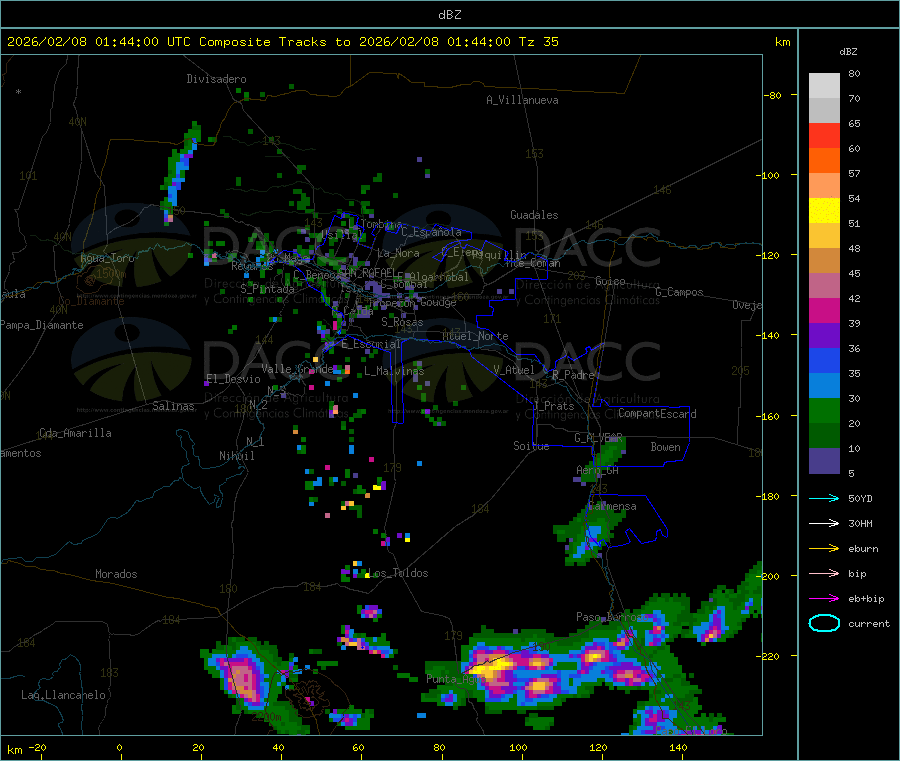Click the A_Villanueva map label
The image size is (900, 761).
click(x=522, y=100)
